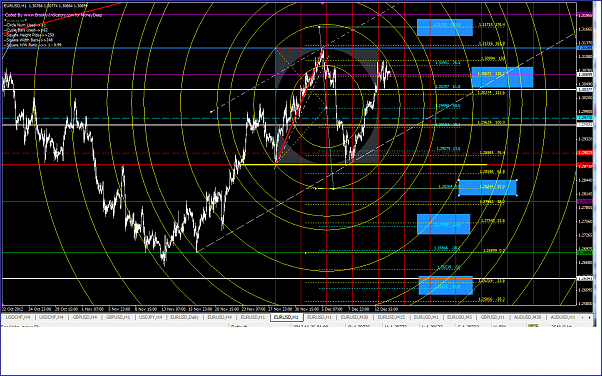Click the EURUSD,H1 chart title text

pyautogui.click(x=46, y=6)
